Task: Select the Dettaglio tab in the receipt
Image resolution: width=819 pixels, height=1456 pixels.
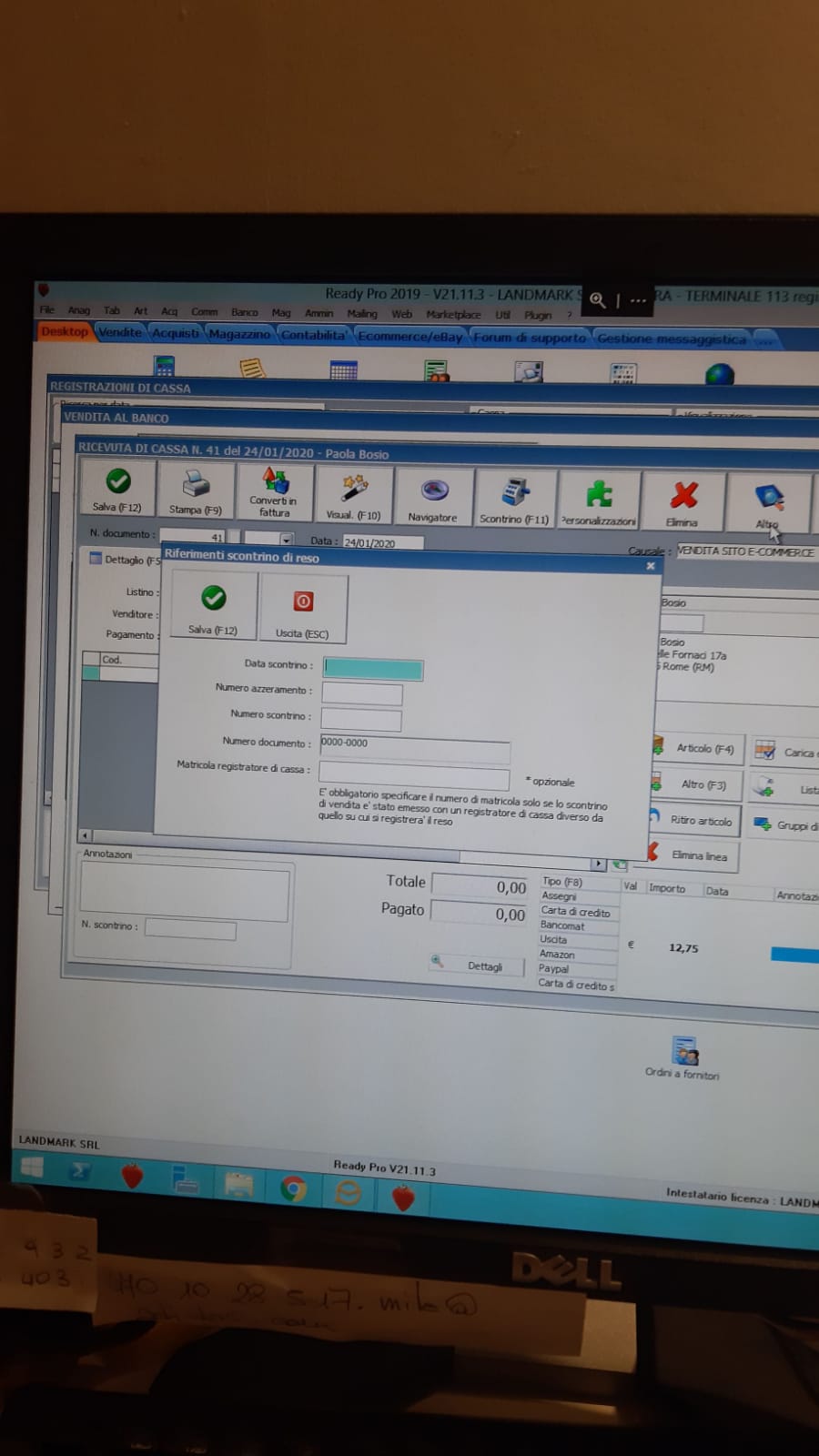Action: (125, 560)
